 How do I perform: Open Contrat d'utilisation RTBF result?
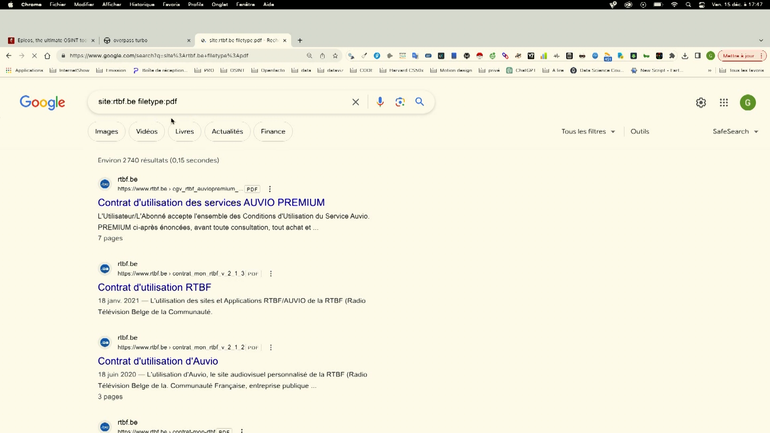pos(154,287)
